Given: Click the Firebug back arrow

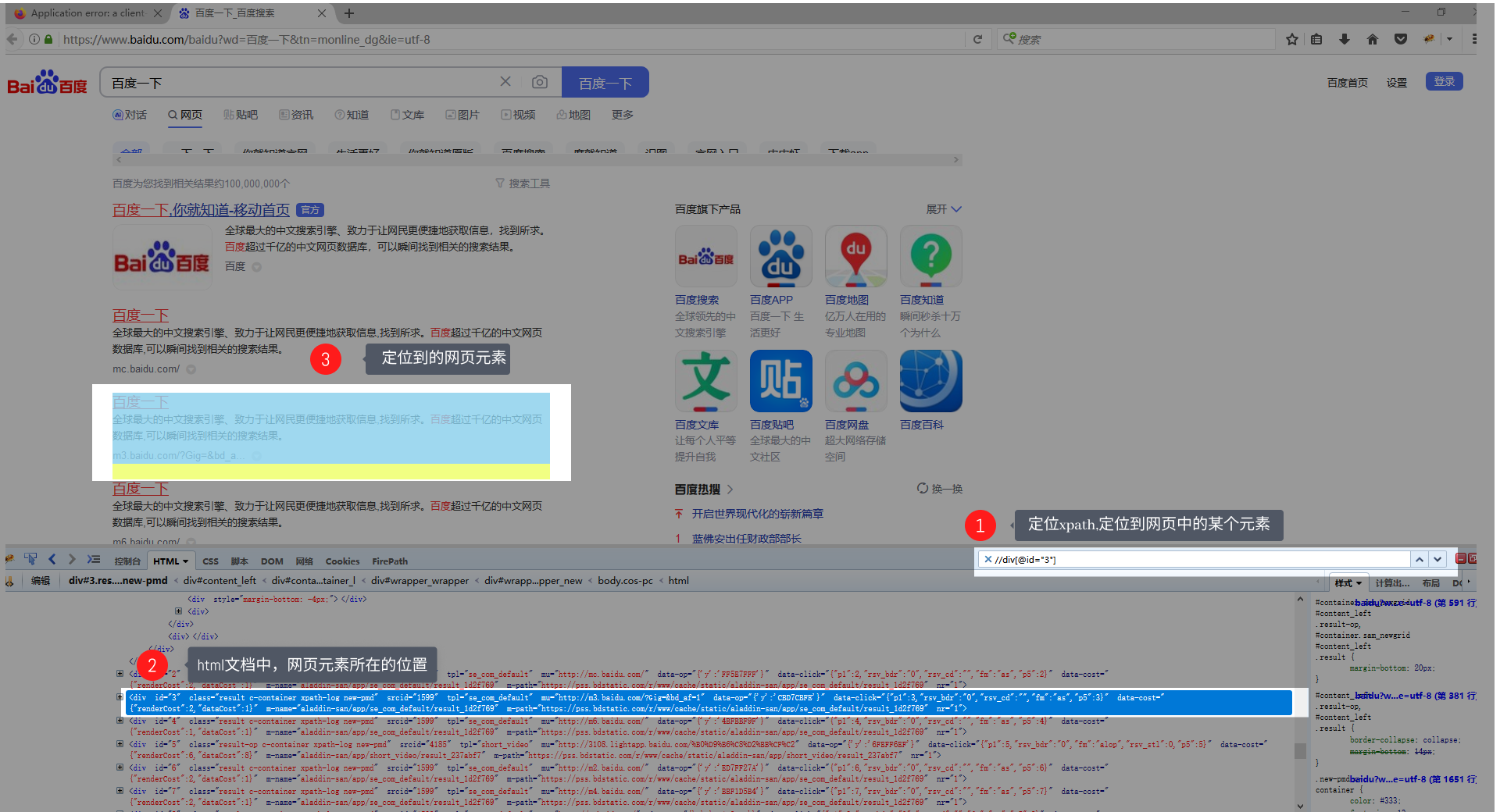Looking at the screenshot, I should (52, 559).
